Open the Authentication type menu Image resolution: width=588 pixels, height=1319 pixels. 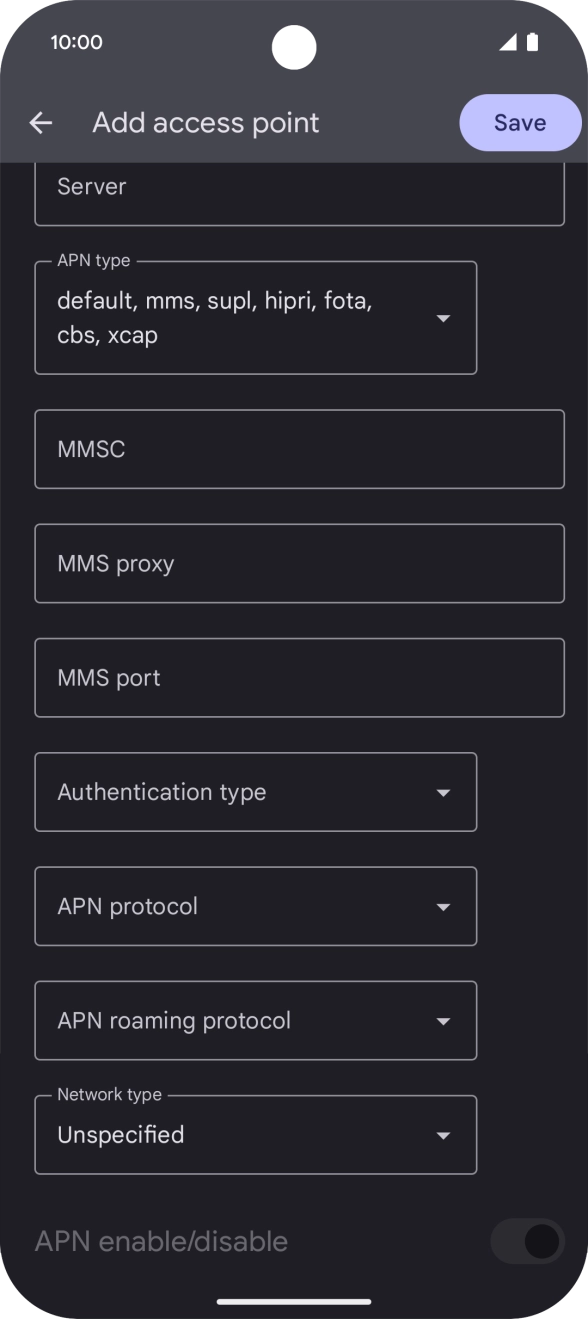point(255,791)
